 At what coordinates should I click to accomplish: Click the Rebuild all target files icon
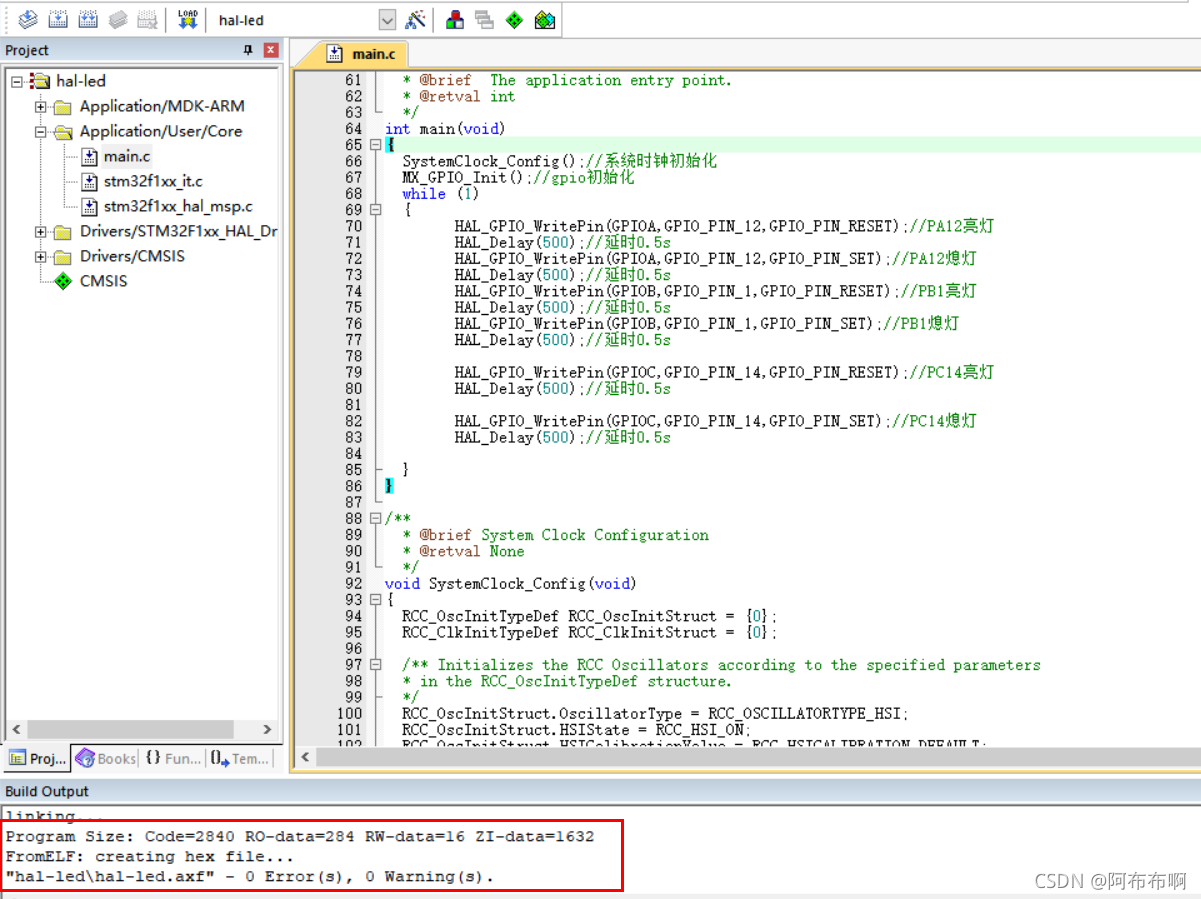click(88, 19)
